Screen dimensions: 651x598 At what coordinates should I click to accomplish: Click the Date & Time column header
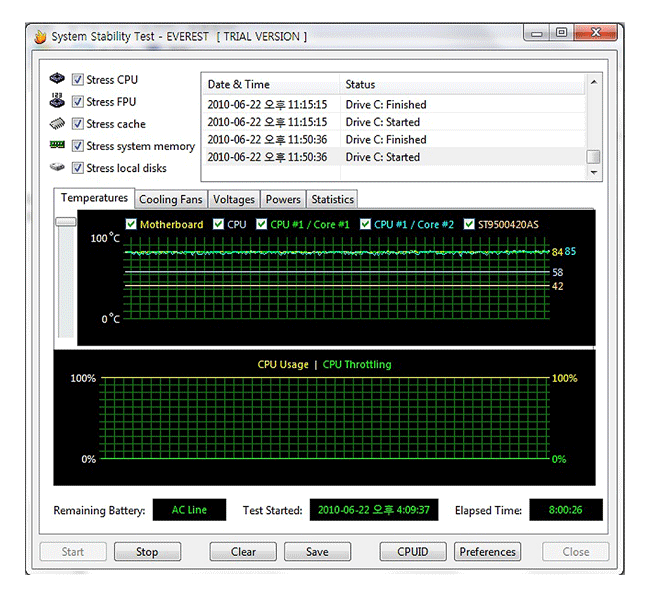(271, 84)
